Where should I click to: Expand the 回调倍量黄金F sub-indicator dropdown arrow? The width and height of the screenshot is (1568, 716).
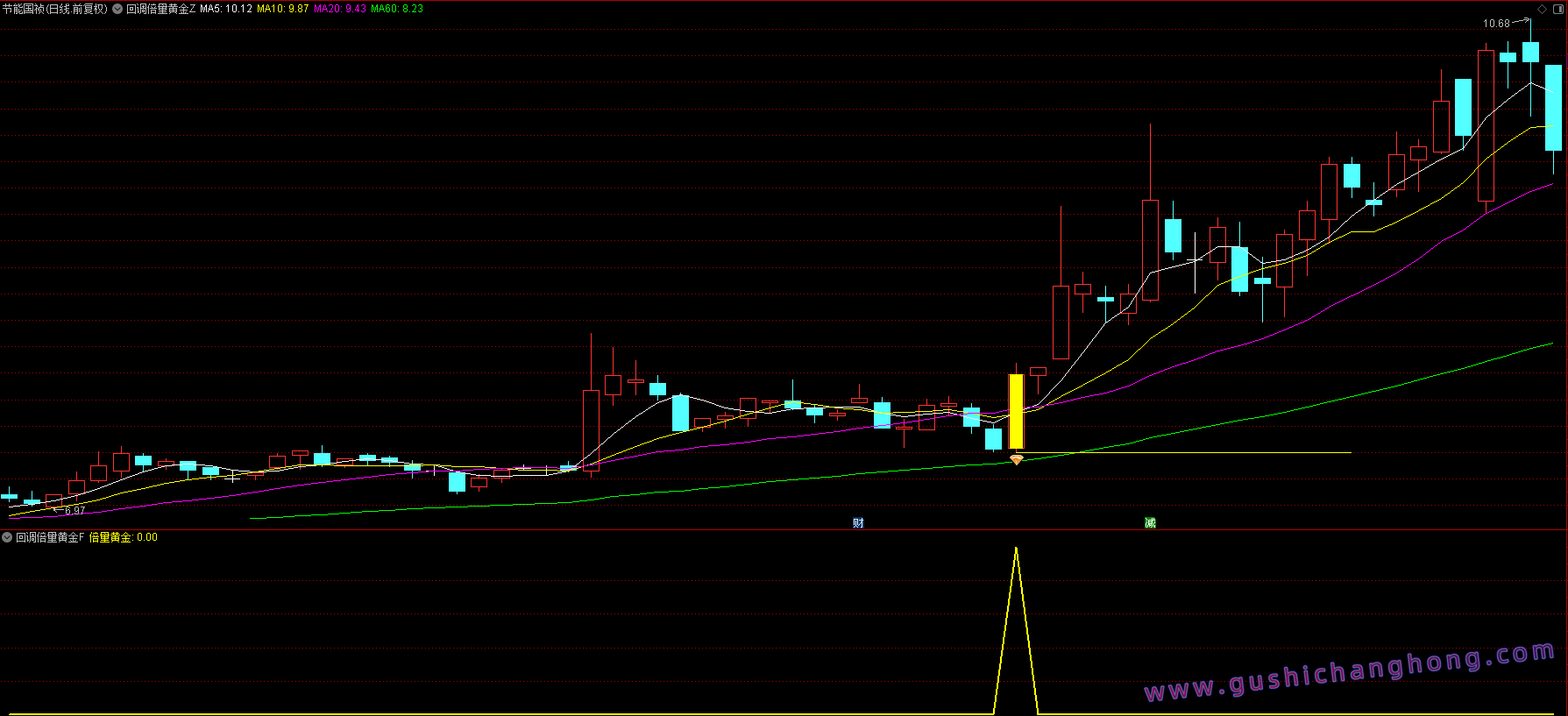(x=7, y=537)
